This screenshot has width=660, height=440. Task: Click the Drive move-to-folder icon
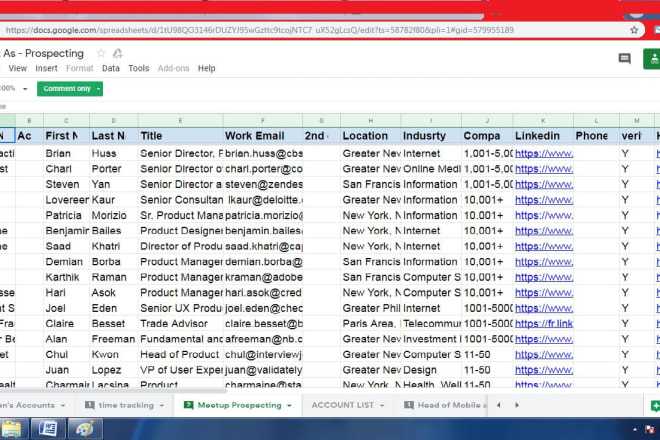pos(118,53)
